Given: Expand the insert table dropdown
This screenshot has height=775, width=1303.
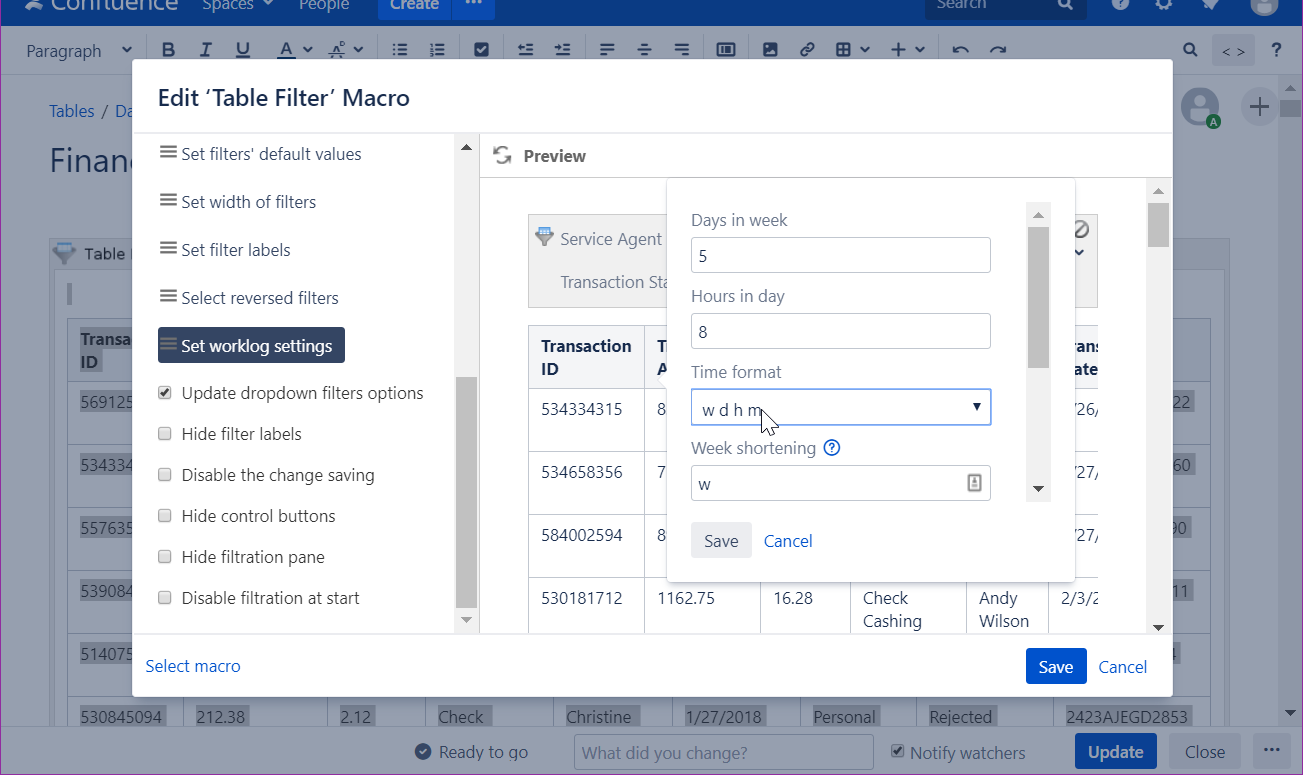Looking at the screenshot, I should click(852, 50).
